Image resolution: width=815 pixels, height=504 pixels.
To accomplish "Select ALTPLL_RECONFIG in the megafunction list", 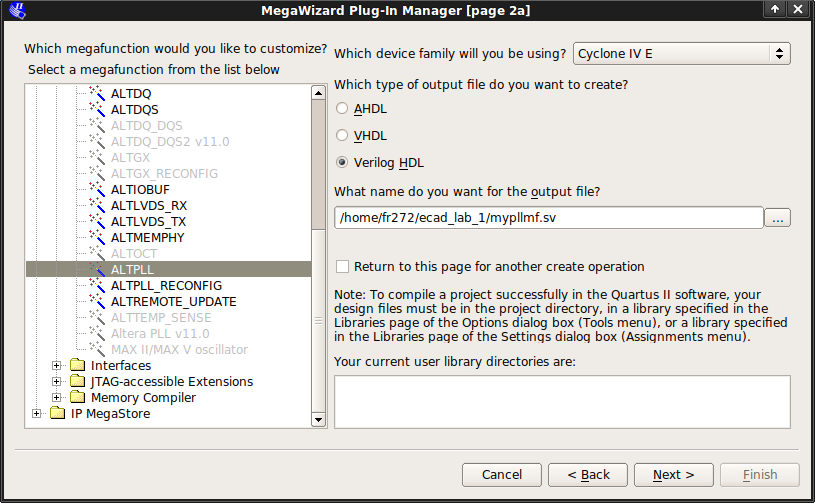I will click(166, 285).
